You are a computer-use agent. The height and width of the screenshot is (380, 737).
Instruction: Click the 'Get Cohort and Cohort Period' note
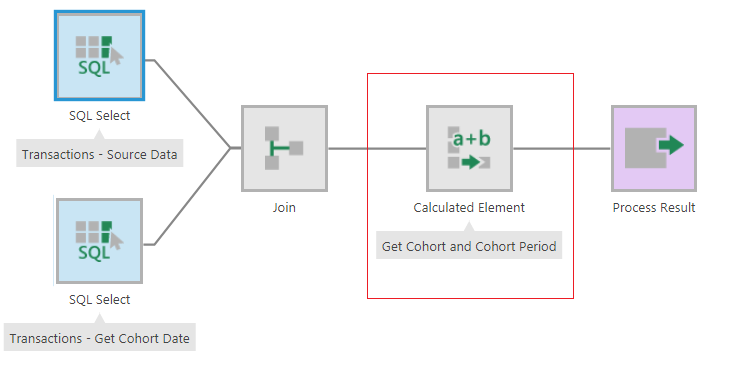coord(469,245)
